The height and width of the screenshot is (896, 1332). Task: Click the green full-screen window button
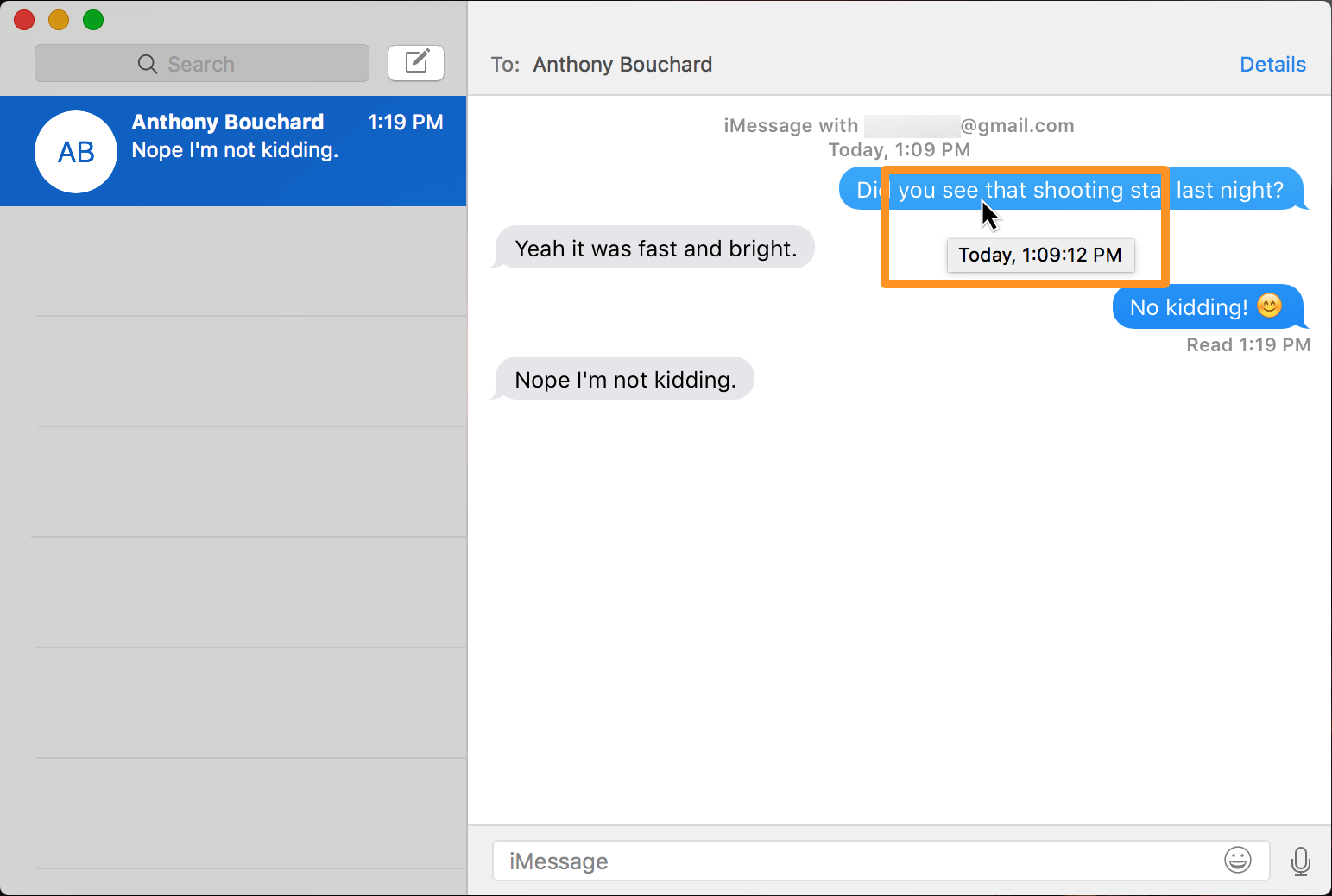[93, 20]
